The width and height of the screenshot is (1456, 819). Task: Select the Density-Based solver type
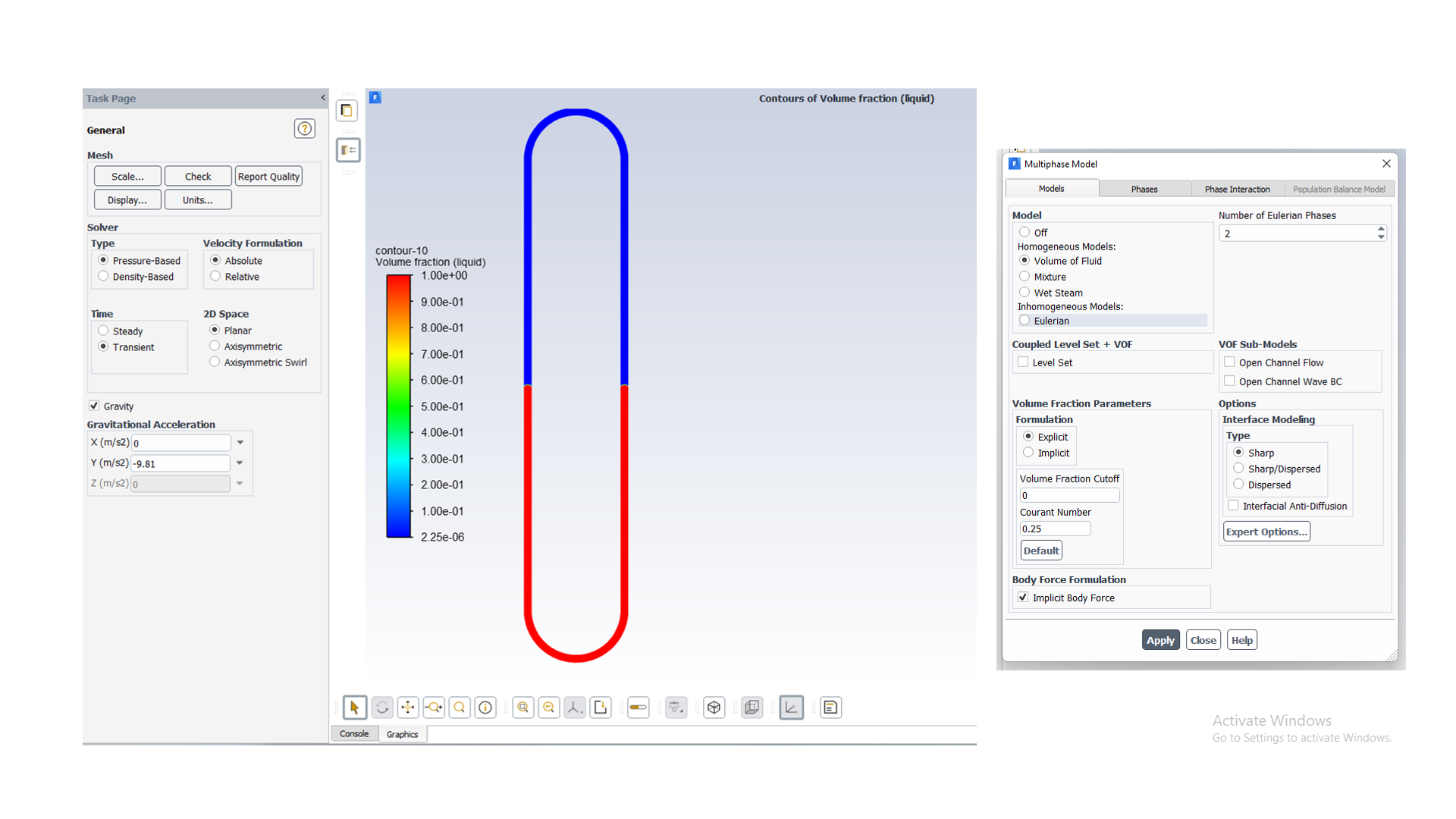point(104,277)
